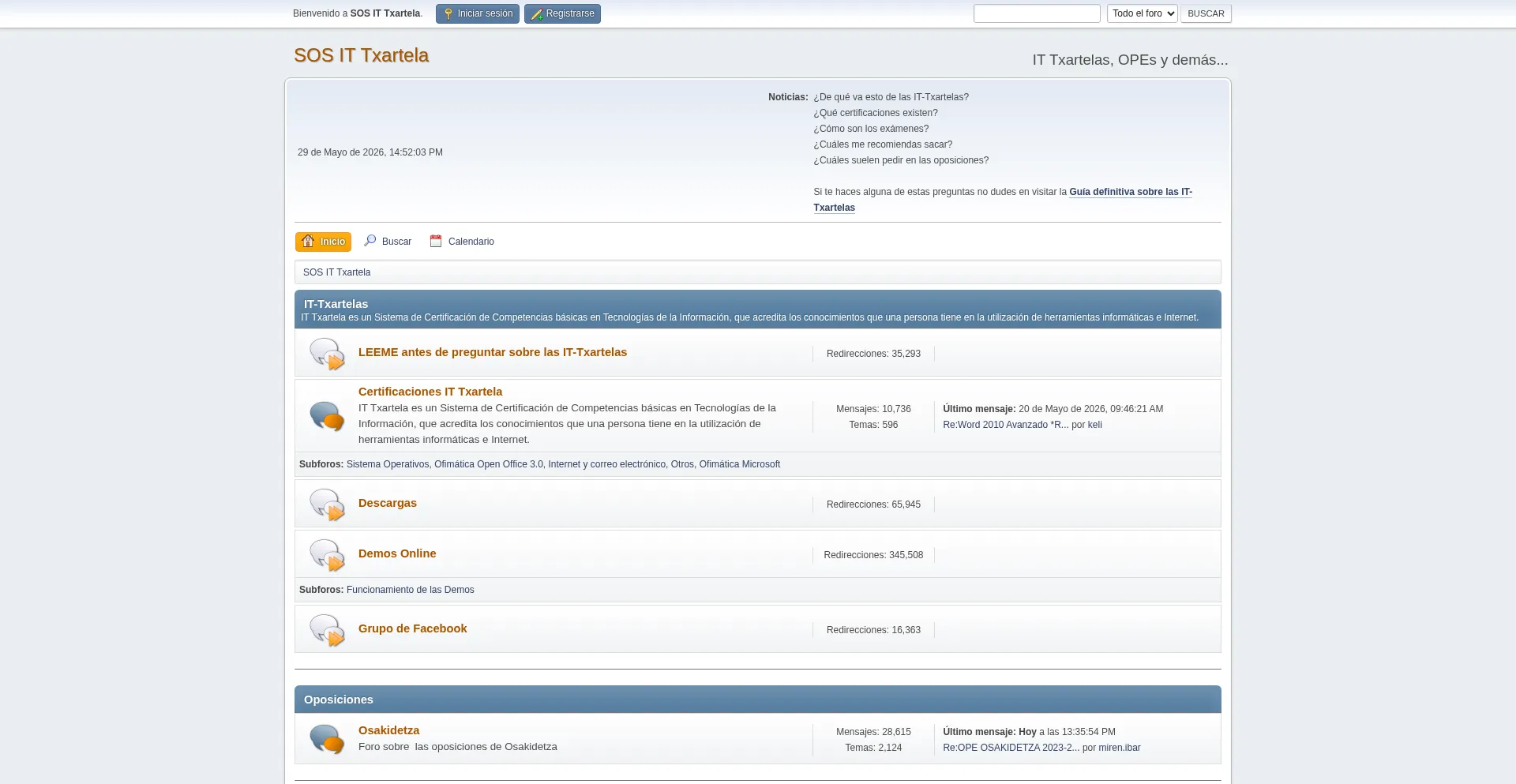
Task: Open the Osakidetza forum
Action: (389, 730)
